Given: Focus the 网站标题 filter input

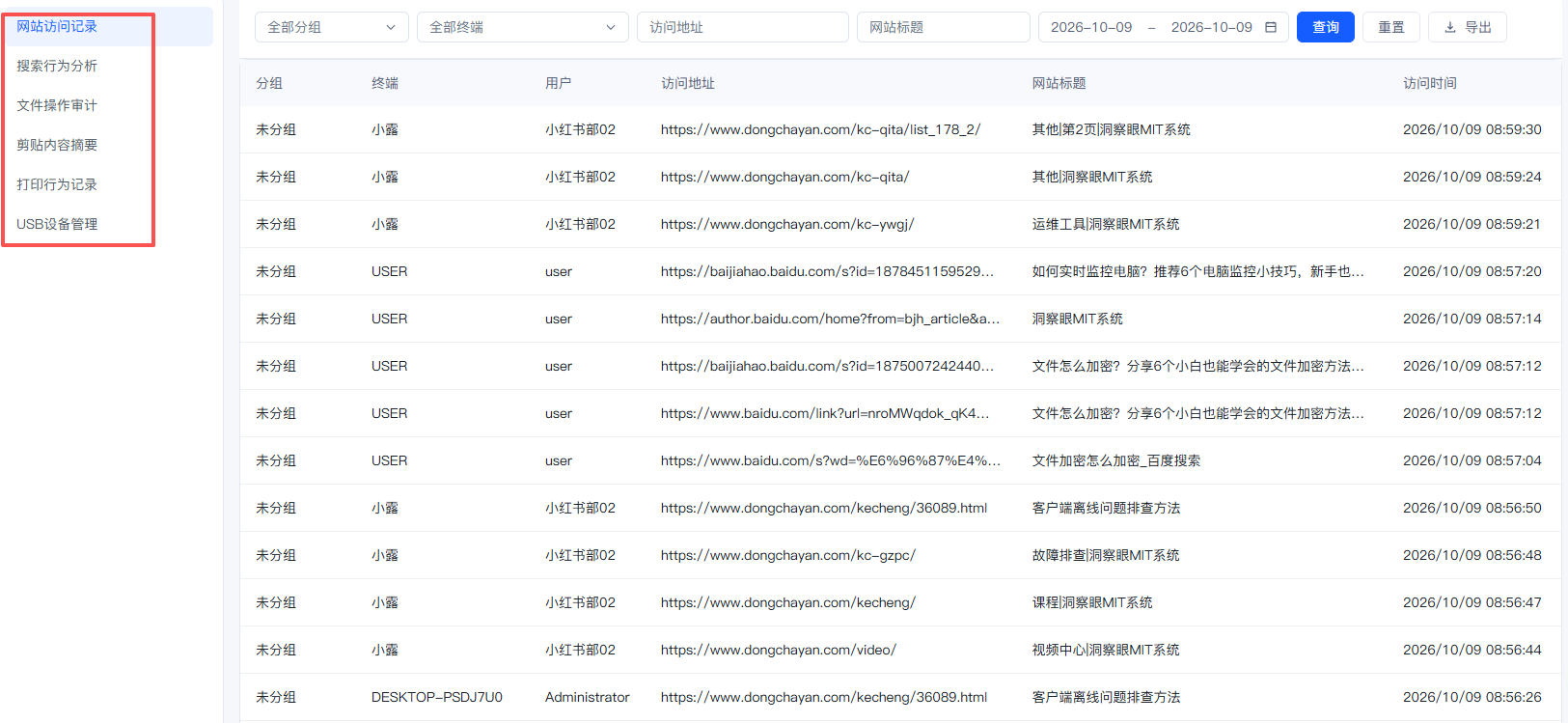Looking at the screenshot, I should point(944,27).
